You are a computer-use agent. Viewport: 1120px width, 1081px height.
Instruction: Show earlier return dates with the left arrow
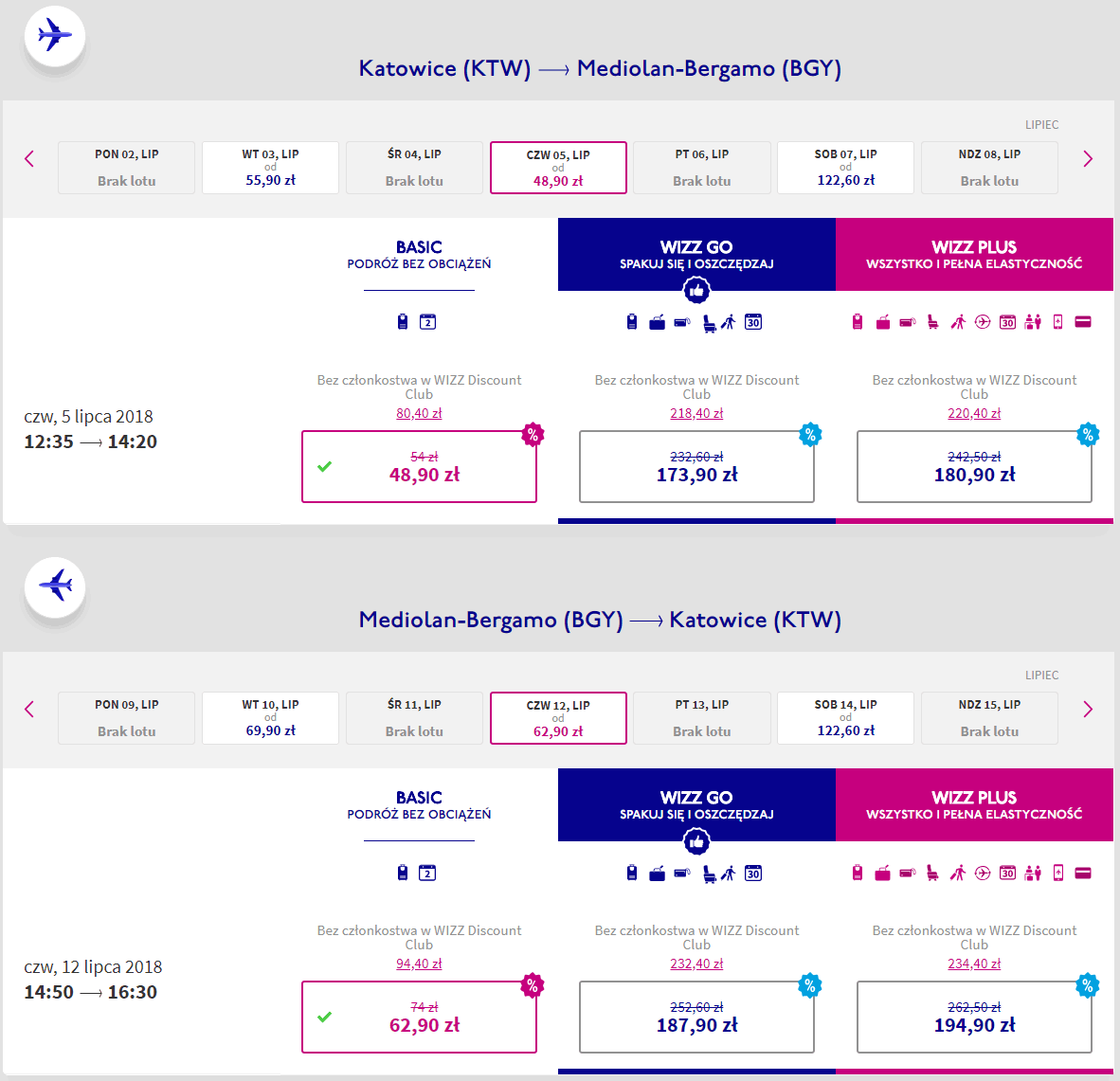click(29, 710)
